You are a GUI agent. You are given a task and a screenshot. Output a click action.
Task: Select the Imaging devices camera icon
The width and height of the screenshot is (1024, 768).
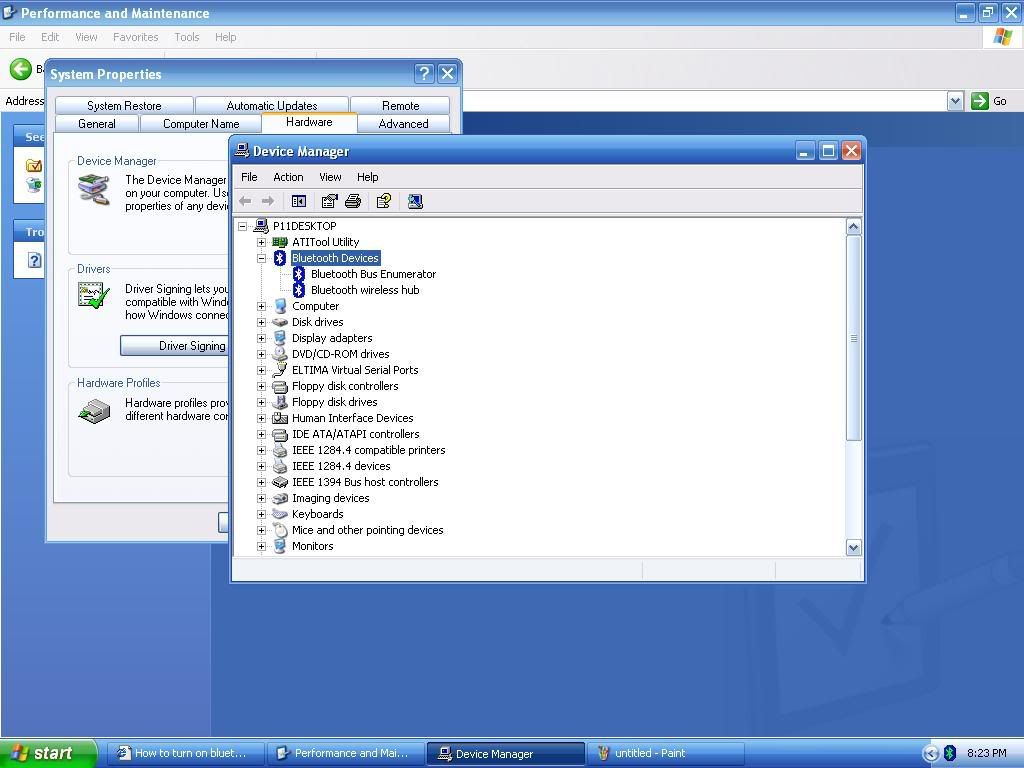(280, 498)
